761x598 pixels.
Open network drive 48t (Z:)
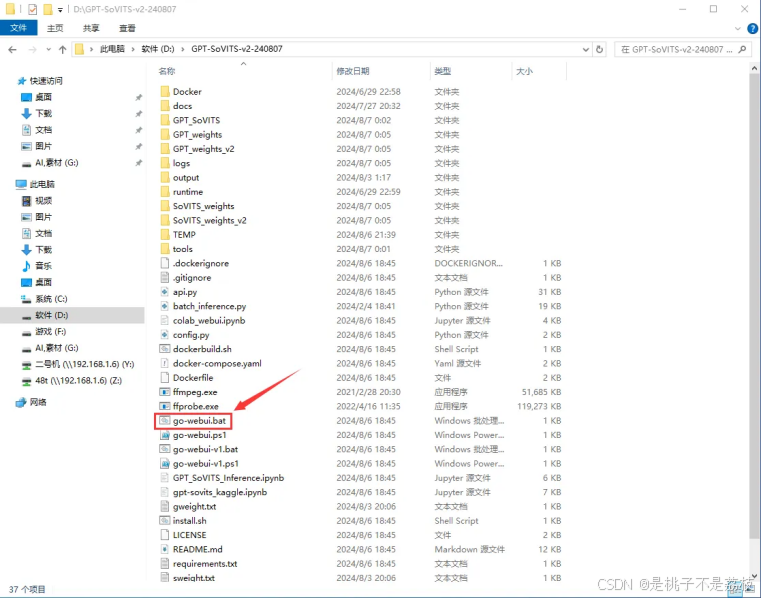point(73,381)
